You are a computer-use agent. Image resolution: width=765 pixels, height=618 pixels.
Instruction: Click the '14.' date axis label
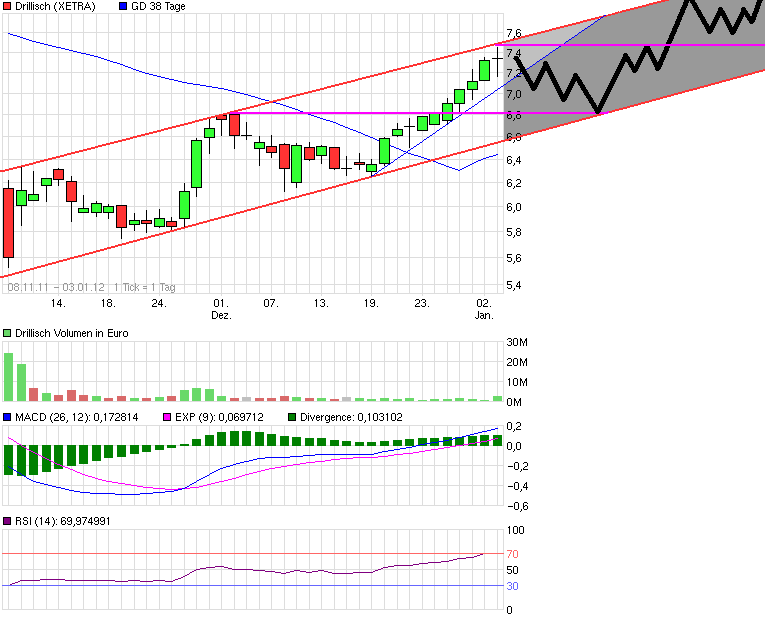58,303
